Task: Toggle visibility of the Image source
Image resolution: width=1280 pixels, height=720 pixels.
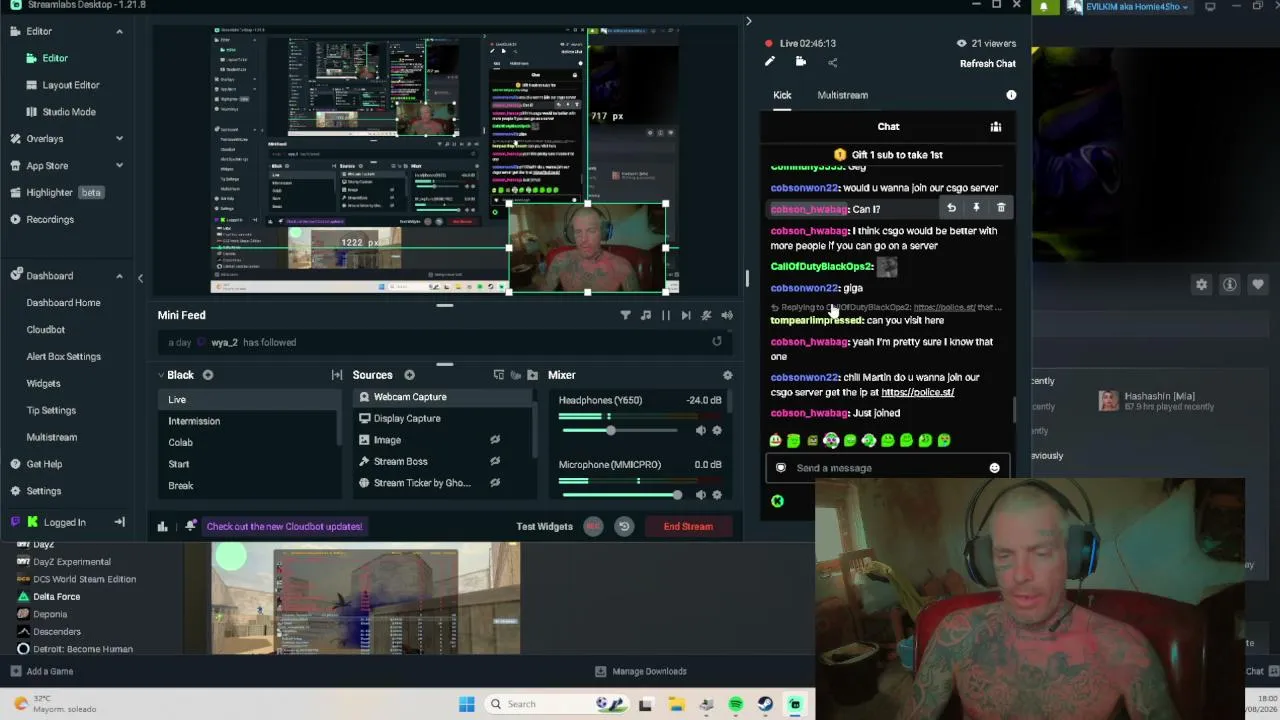Action: click(494, 440)
